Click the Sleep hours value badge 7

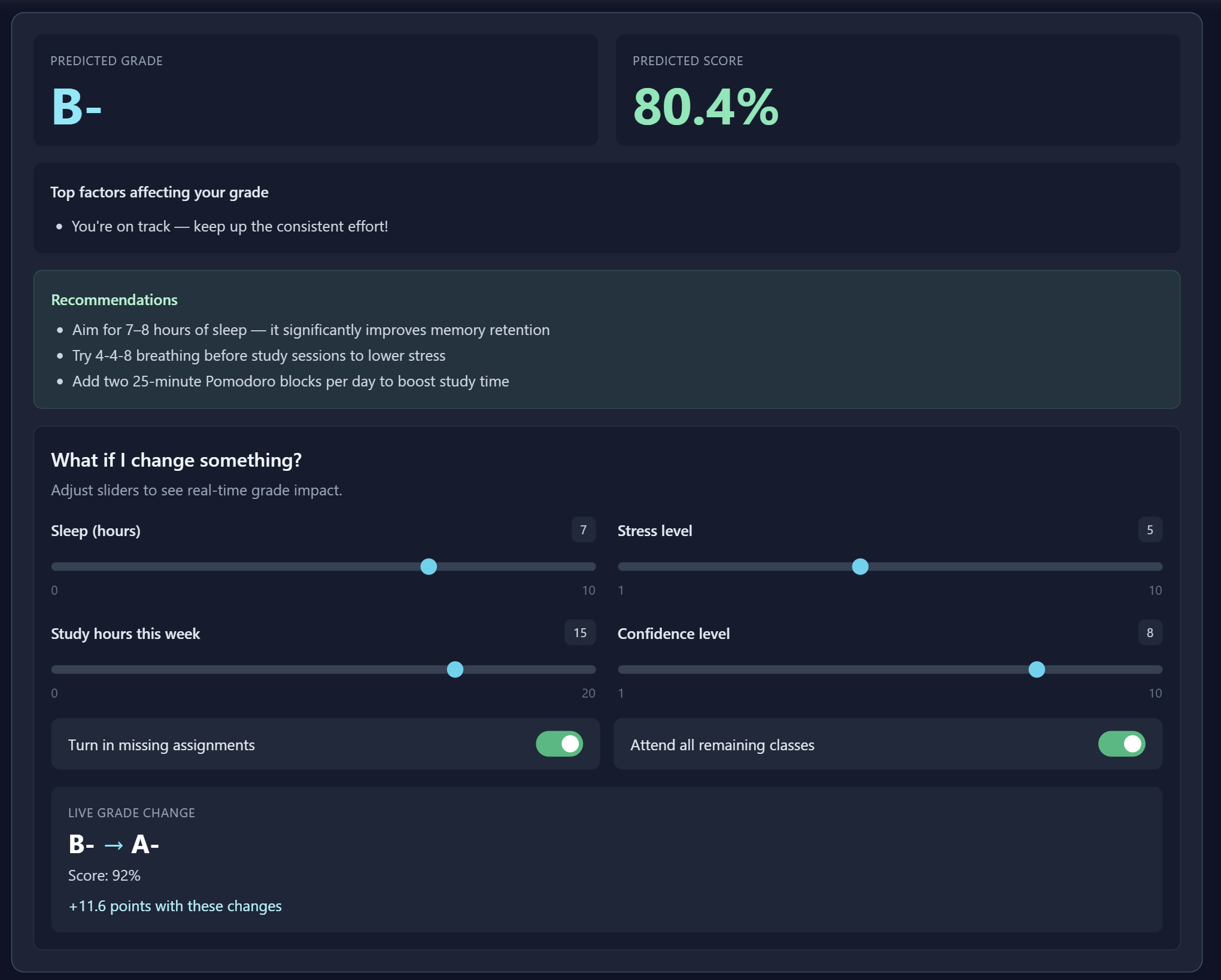pyautogui.click(x=583, y=530)
